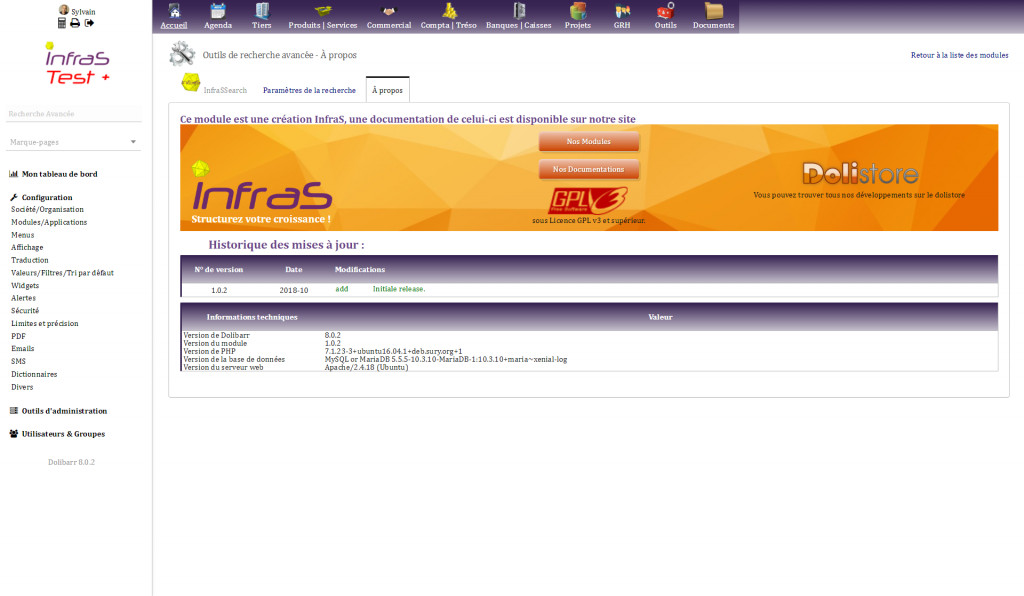Viewport: 1024px width, 596px height.
Task: Open the Sécurité settings entry
Action: 25,311
